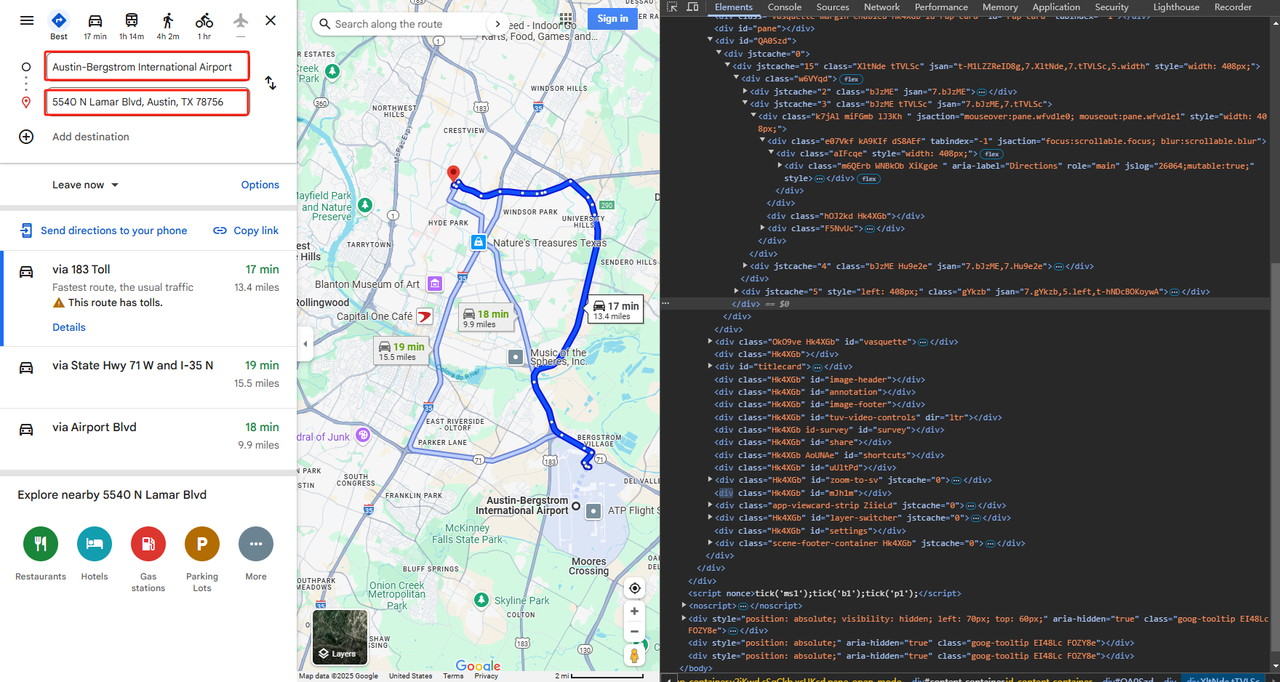Open Details for 183 Toll route
Screen dimensions: 1280x682
pos(69,328)
